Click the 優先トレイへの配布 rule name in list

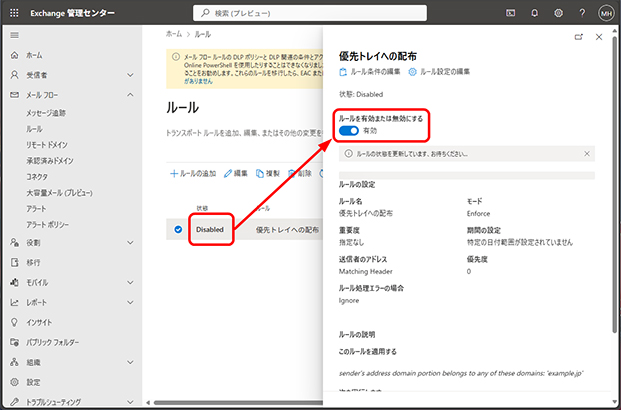pyautogui.click(x=287, y=229)
